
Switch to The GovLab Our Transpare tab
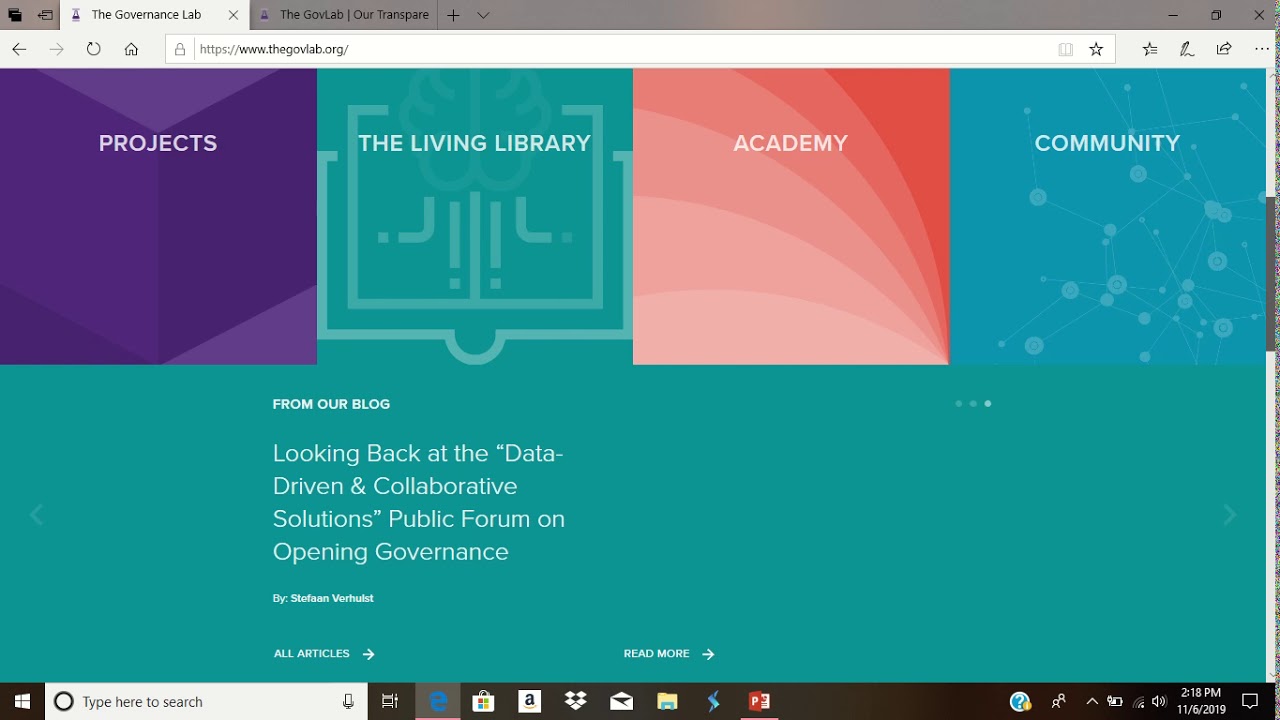(343, 15)
